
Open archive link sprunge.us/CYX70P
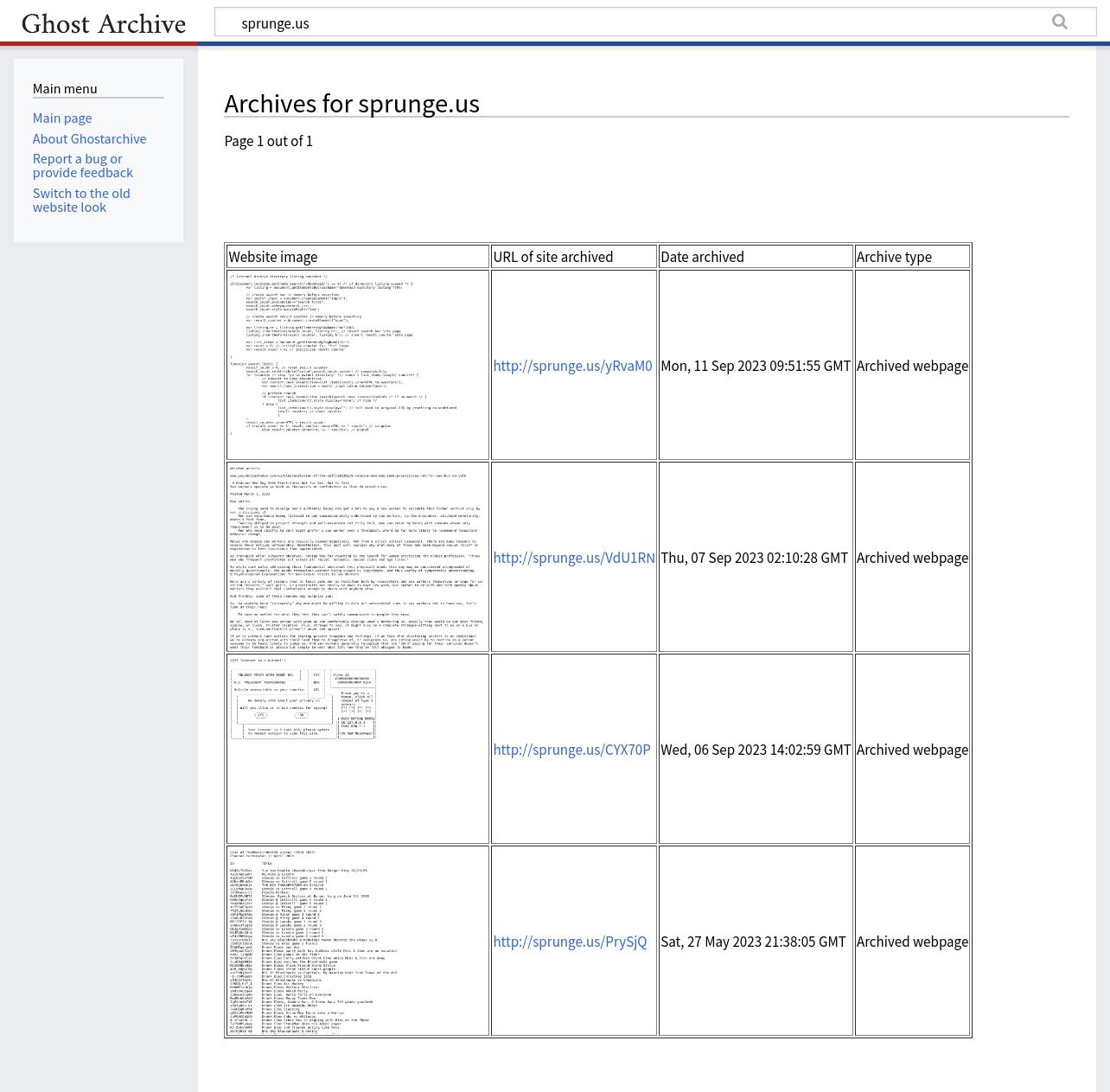571,750
